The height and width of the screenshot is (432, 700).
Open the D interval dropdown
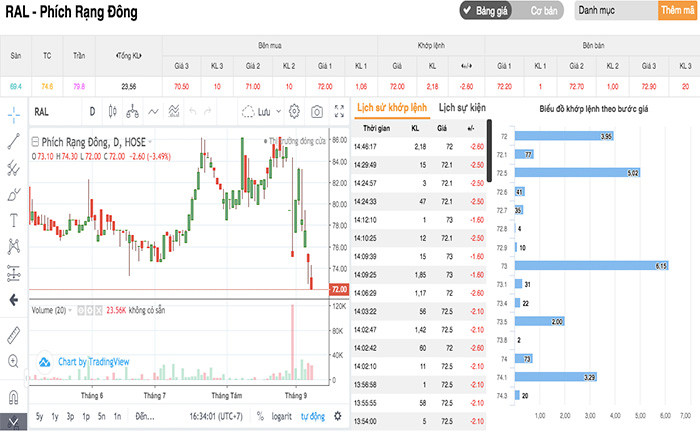pyautogui.click(x=92, y=112)
